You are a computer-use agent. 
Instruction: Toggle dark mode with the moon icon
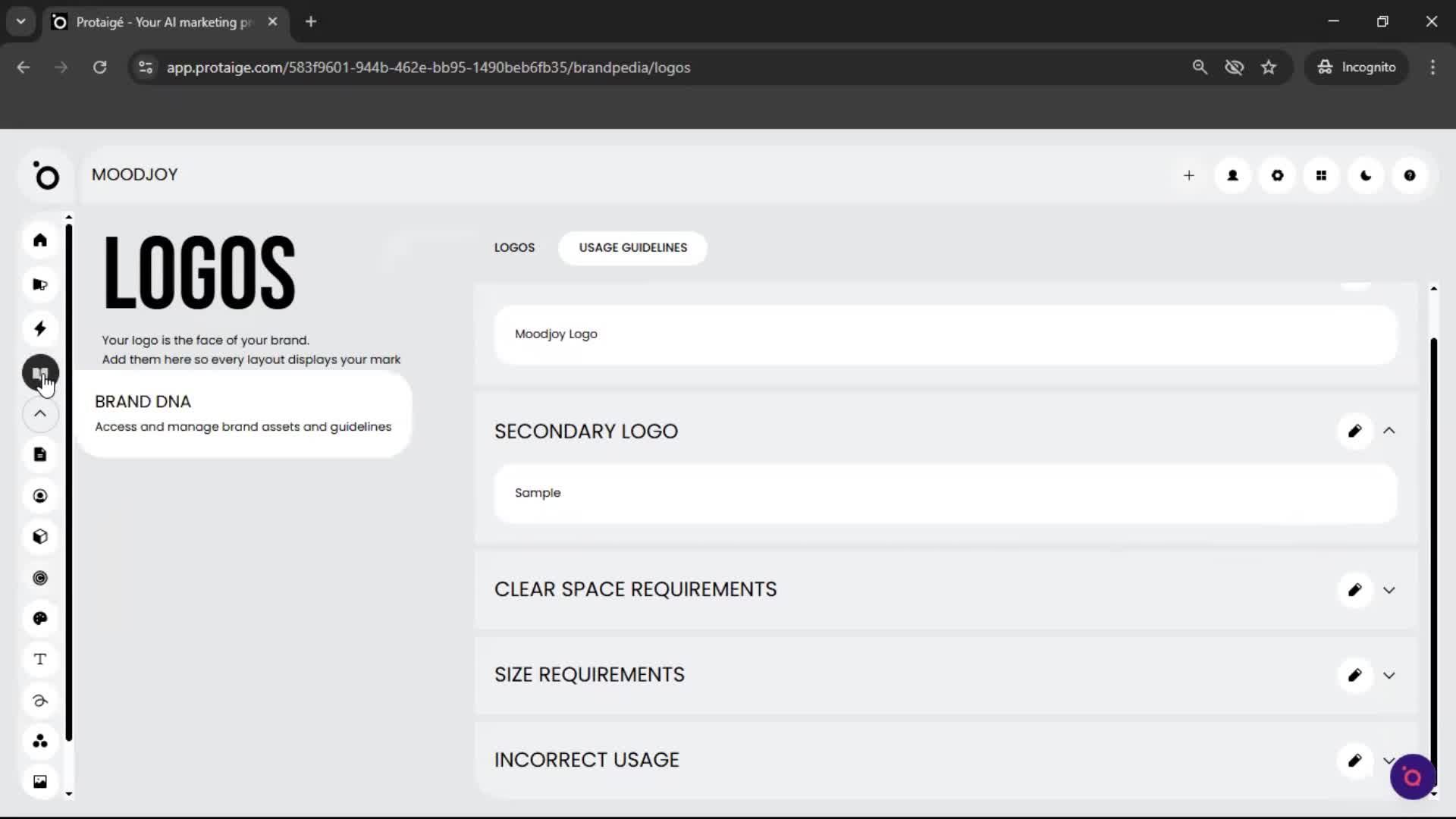pos(1365,175)
